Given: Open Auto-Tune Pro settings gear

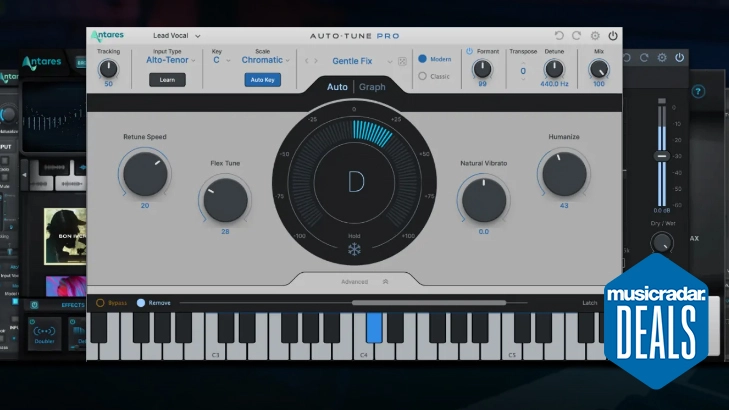Looking at the screenshot, I should (595, 36).
